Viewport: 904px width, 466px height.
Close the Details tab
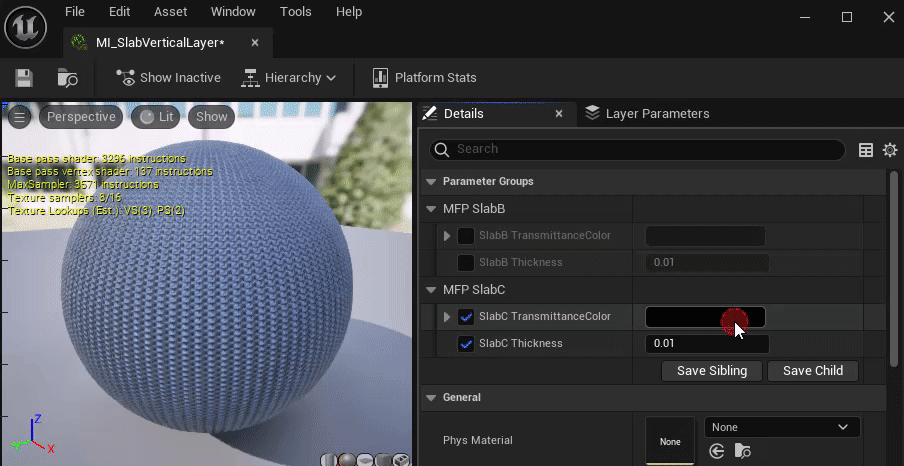tap(559, 114)
